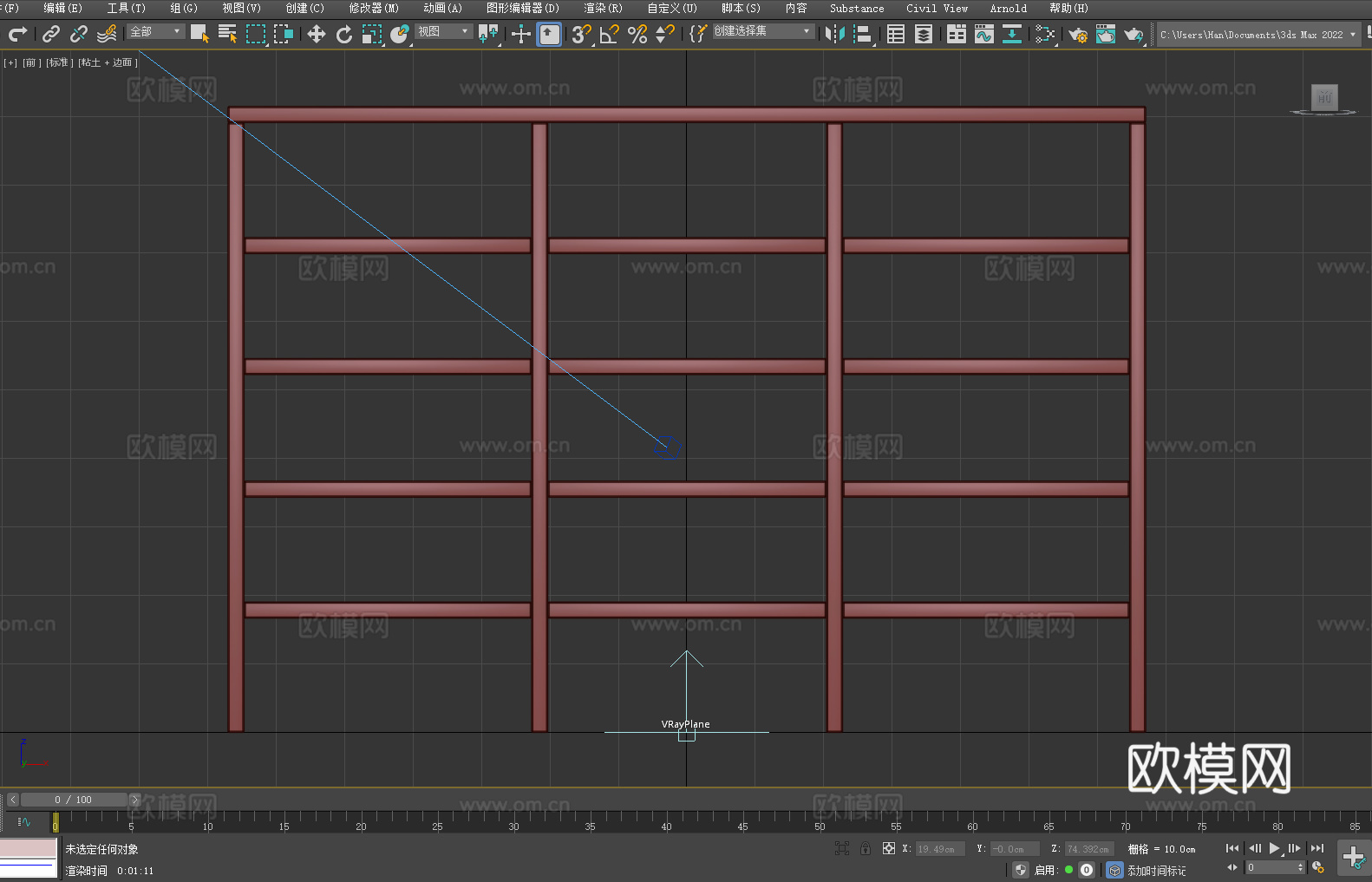1372x882 pixels.
Task: Open the 编辑(E) menu
Action: 62,8
